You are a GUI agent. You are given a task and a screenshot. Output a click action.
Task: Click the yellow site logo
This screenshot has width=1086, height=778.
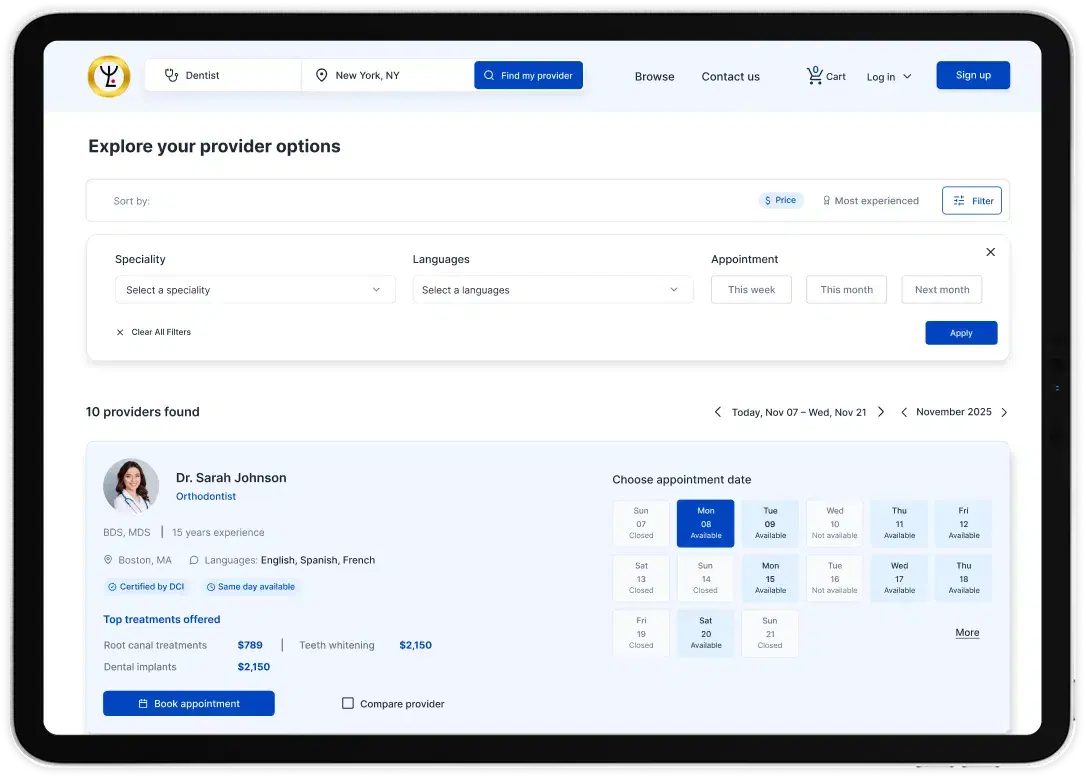109,76
